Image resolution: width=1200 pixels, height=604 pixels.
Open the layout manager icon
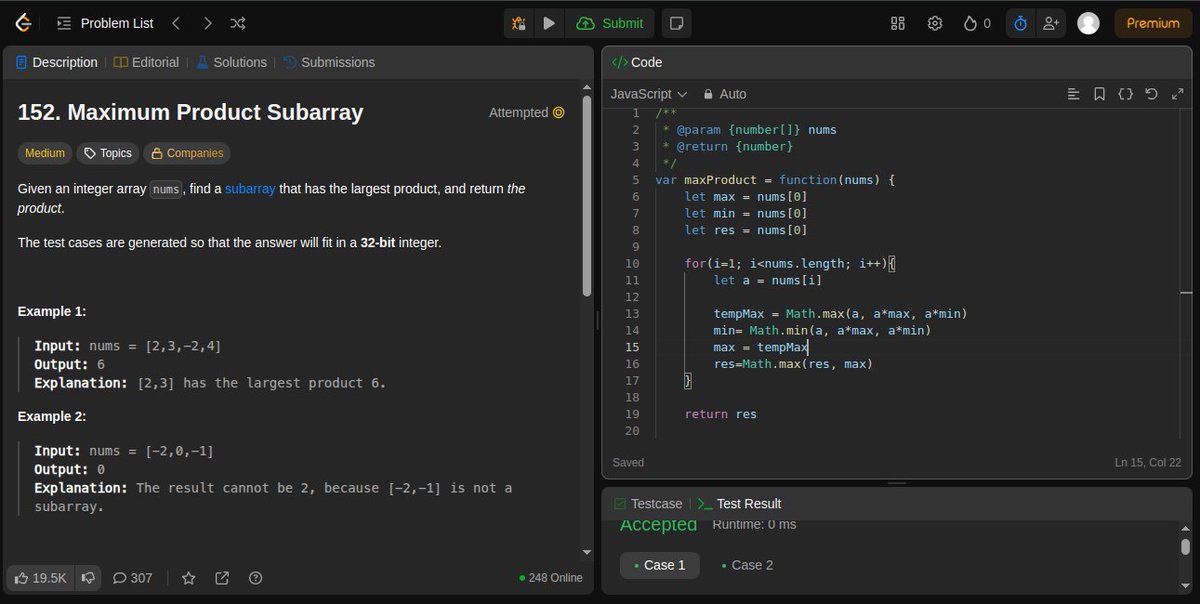898,23
